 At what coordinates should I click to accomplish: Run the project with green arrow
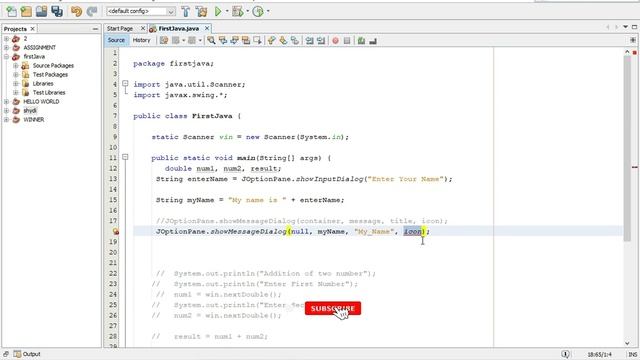click(218, 11)
